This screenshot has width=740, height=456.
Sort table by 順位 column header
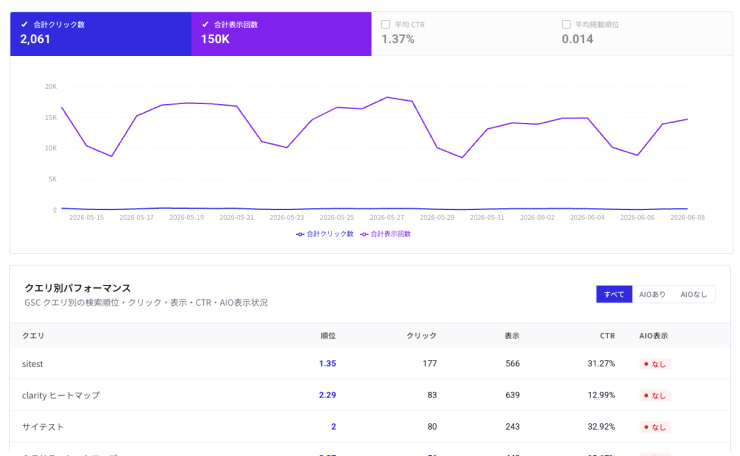click(328, 336)
